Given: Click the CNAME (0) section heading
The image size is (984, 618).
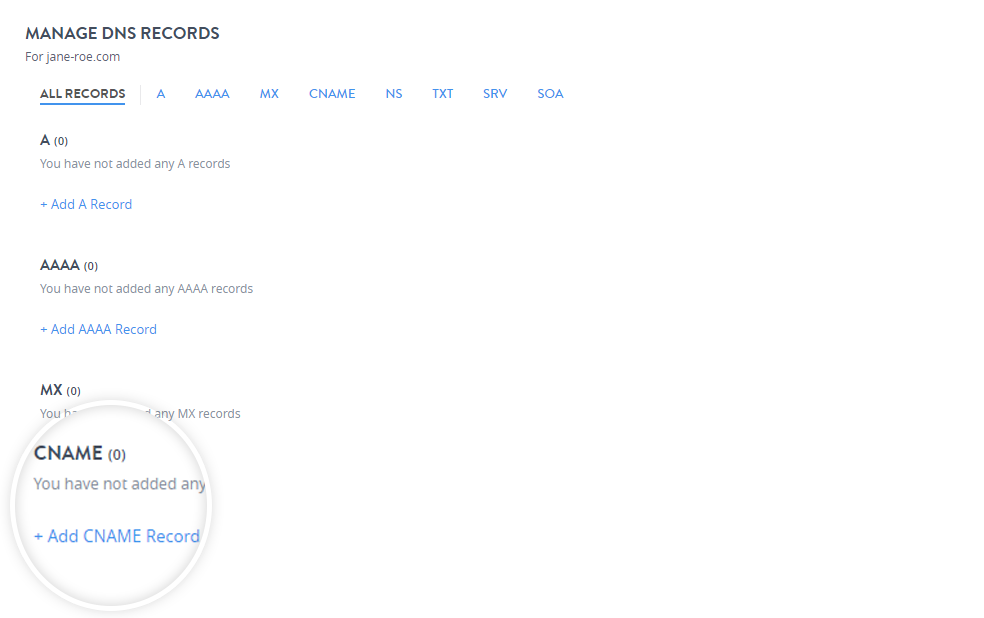Looking at the screenshot, I should (80, 453).
